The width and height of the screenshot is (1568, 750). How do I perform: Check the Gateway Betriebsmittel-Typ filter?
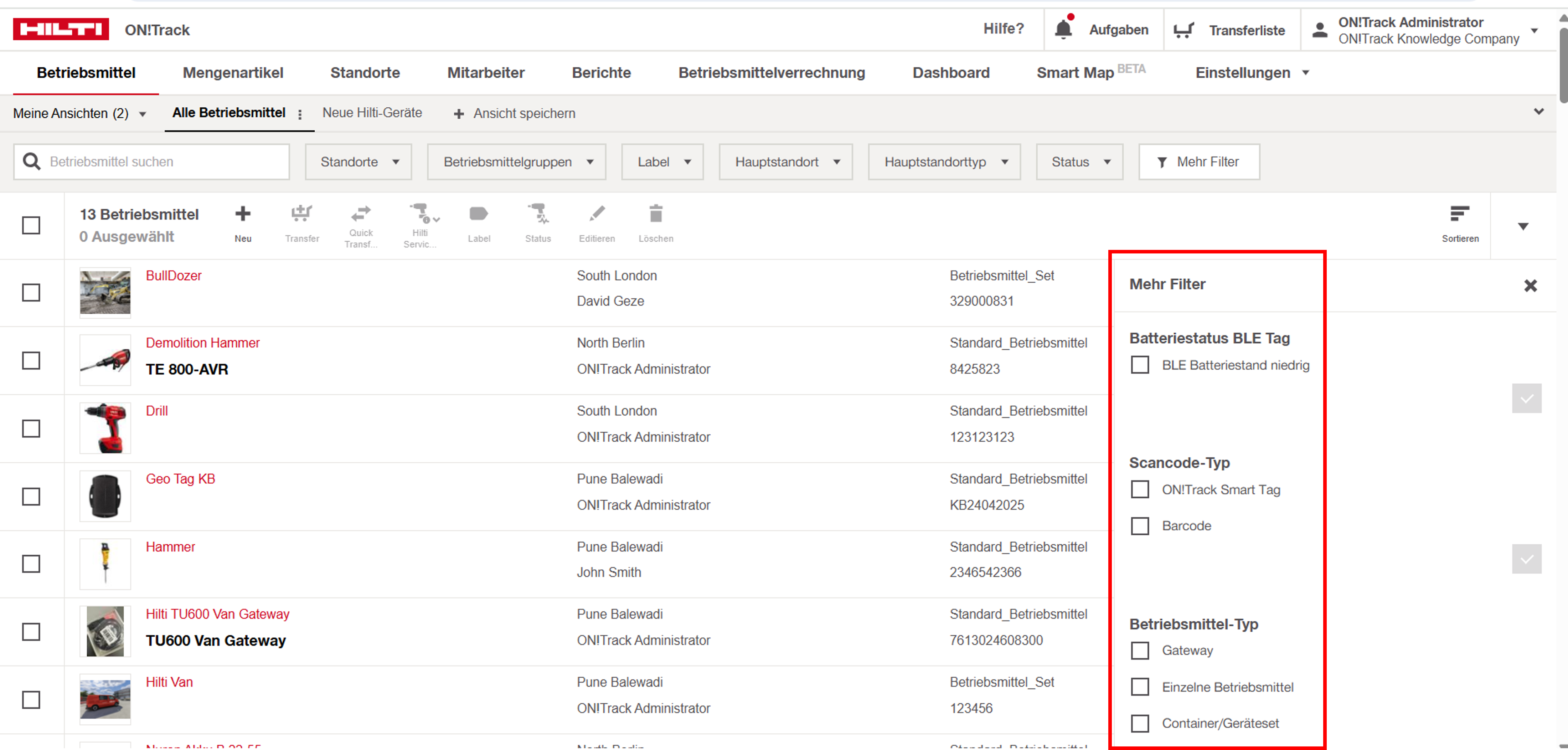1140,651
